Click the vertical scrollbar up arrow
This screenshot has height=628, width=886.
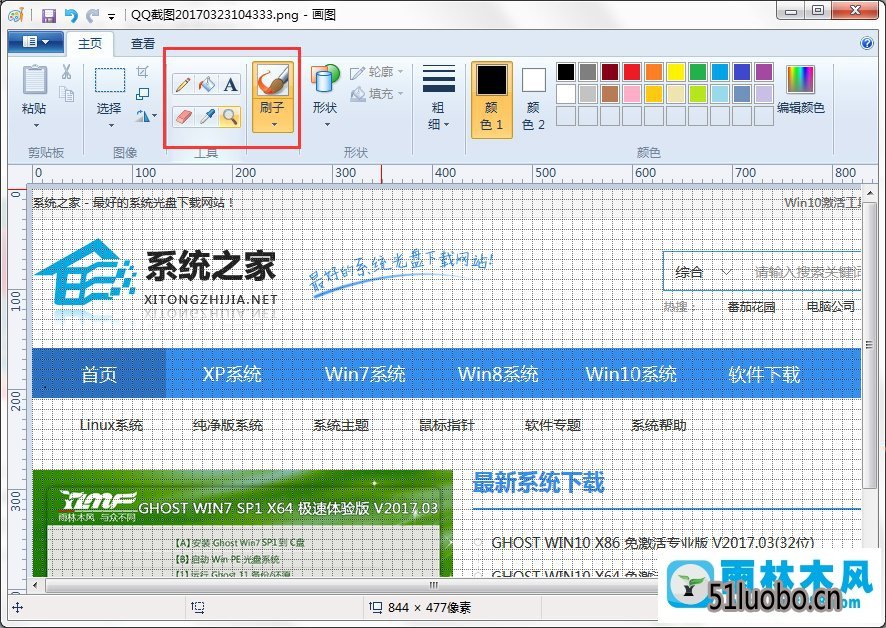tap(870, 194)
